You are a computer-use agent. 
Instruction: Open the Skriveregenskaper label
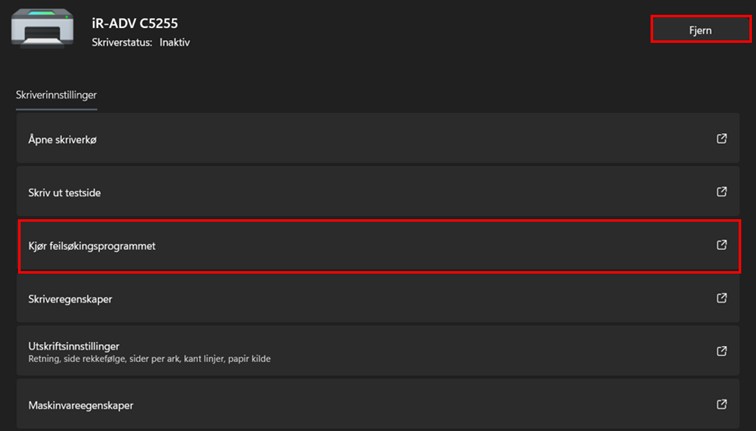pos(70,299)
